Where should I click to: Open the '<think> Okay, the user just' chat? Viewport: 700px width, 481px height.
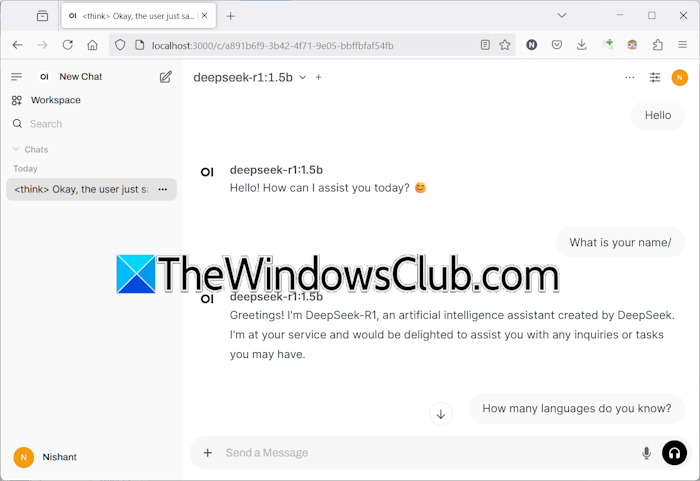(81, 189)
